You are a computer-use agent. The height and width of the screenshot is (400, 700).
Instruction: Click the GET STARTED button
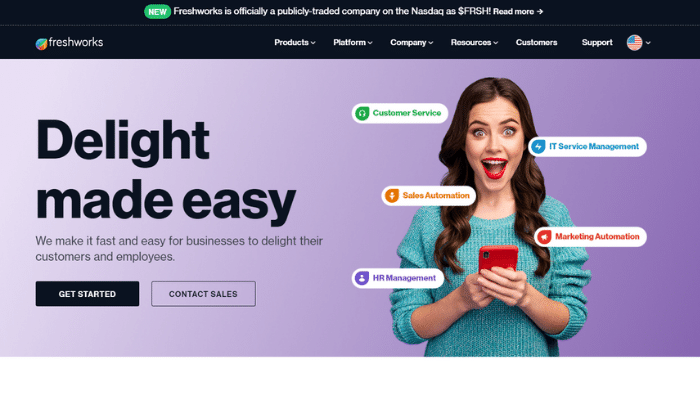click(88, 294)
